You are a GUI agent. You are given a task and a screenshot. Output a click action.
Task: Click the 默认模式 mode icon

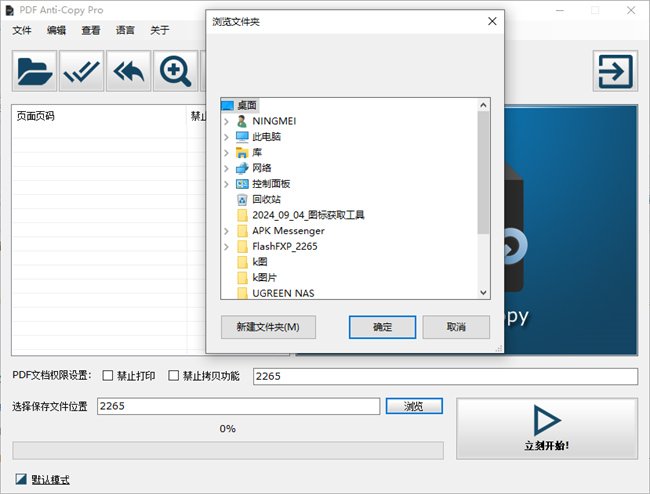pos(21,479)
